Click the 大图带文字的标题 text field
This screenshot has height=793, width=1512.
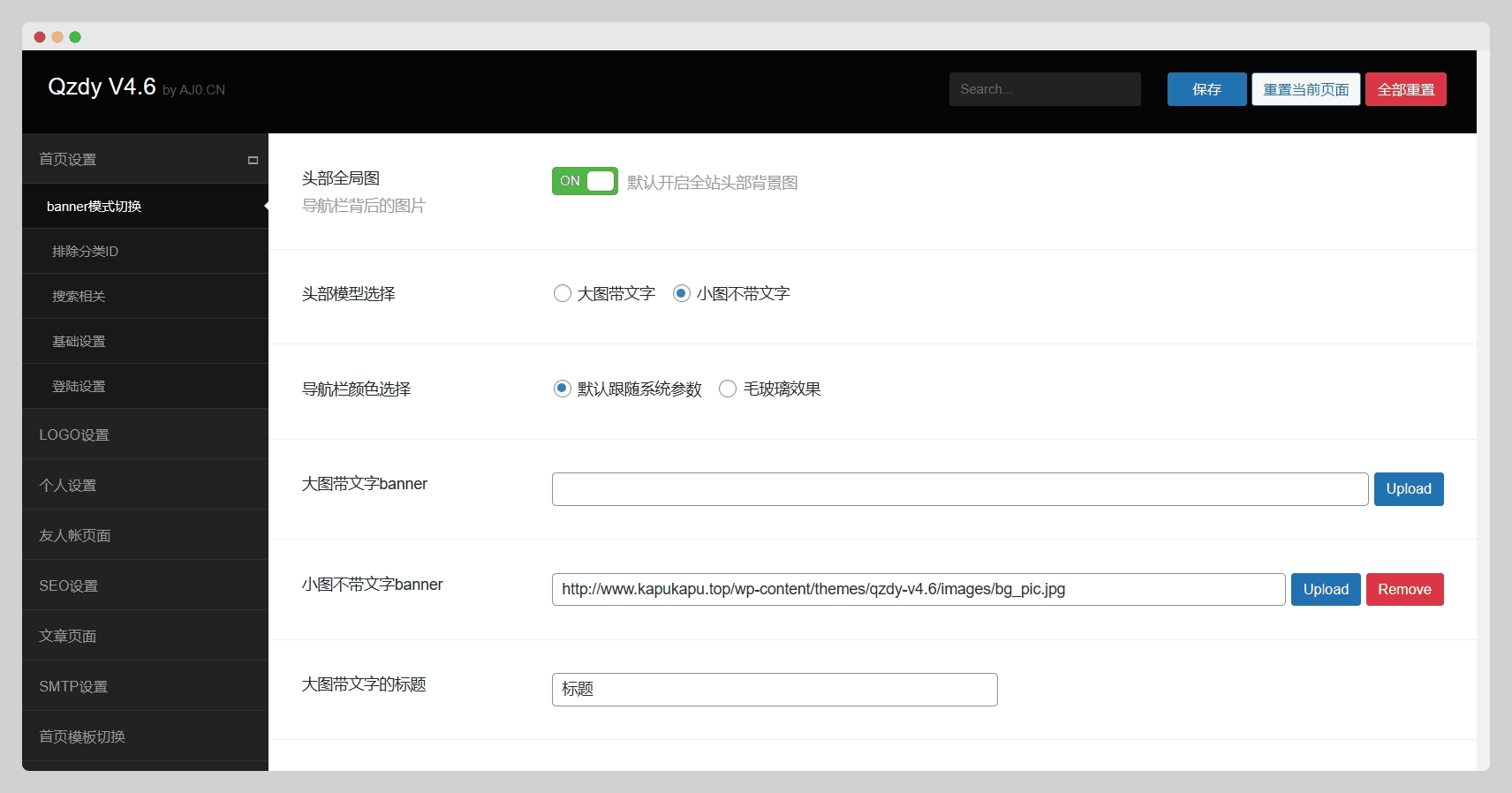click(775, 690)
